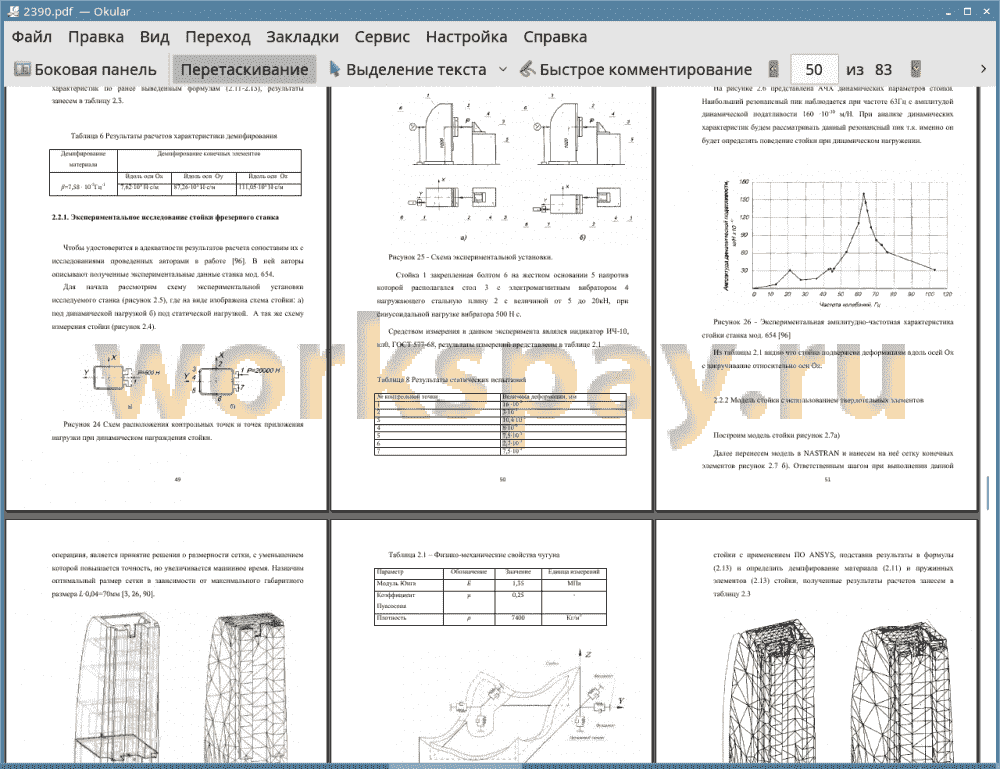The image size is (1000, 769).
Task: Open the Вид menu
Action: point(154,37)
